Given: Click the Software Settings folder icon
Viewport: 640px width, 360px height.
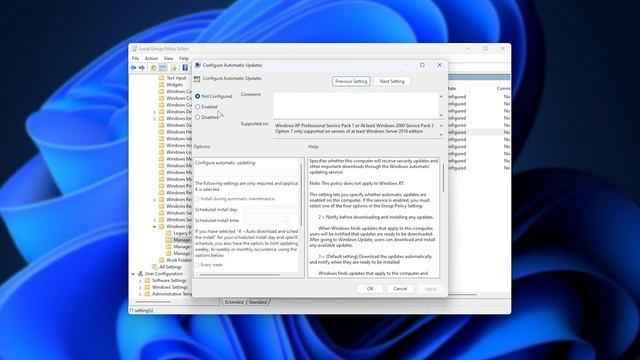Looking at the screenshot, I should click(x=147, y=280).
